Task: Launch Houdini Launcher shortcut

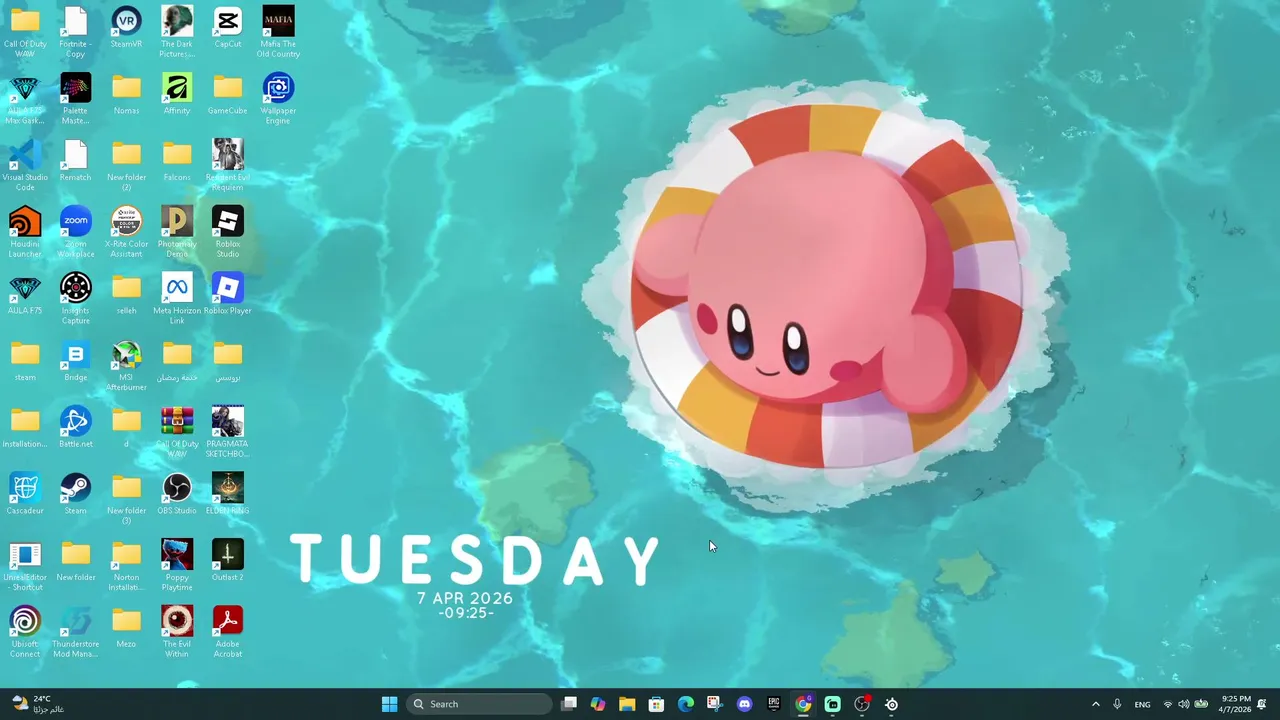Action: coord(25,233)
